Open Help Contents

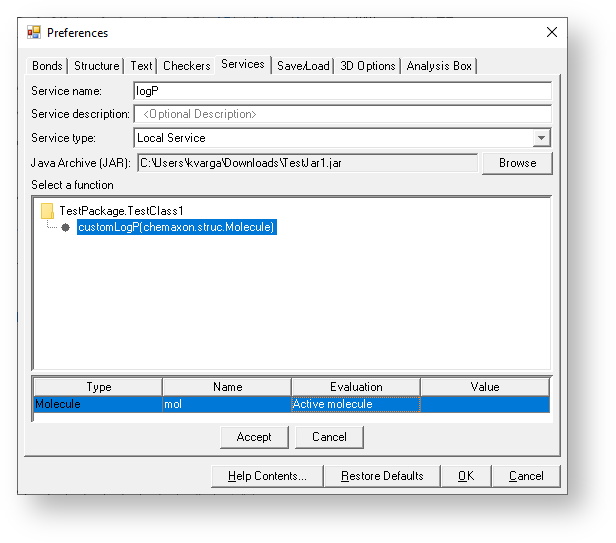[x=265, y=476]
